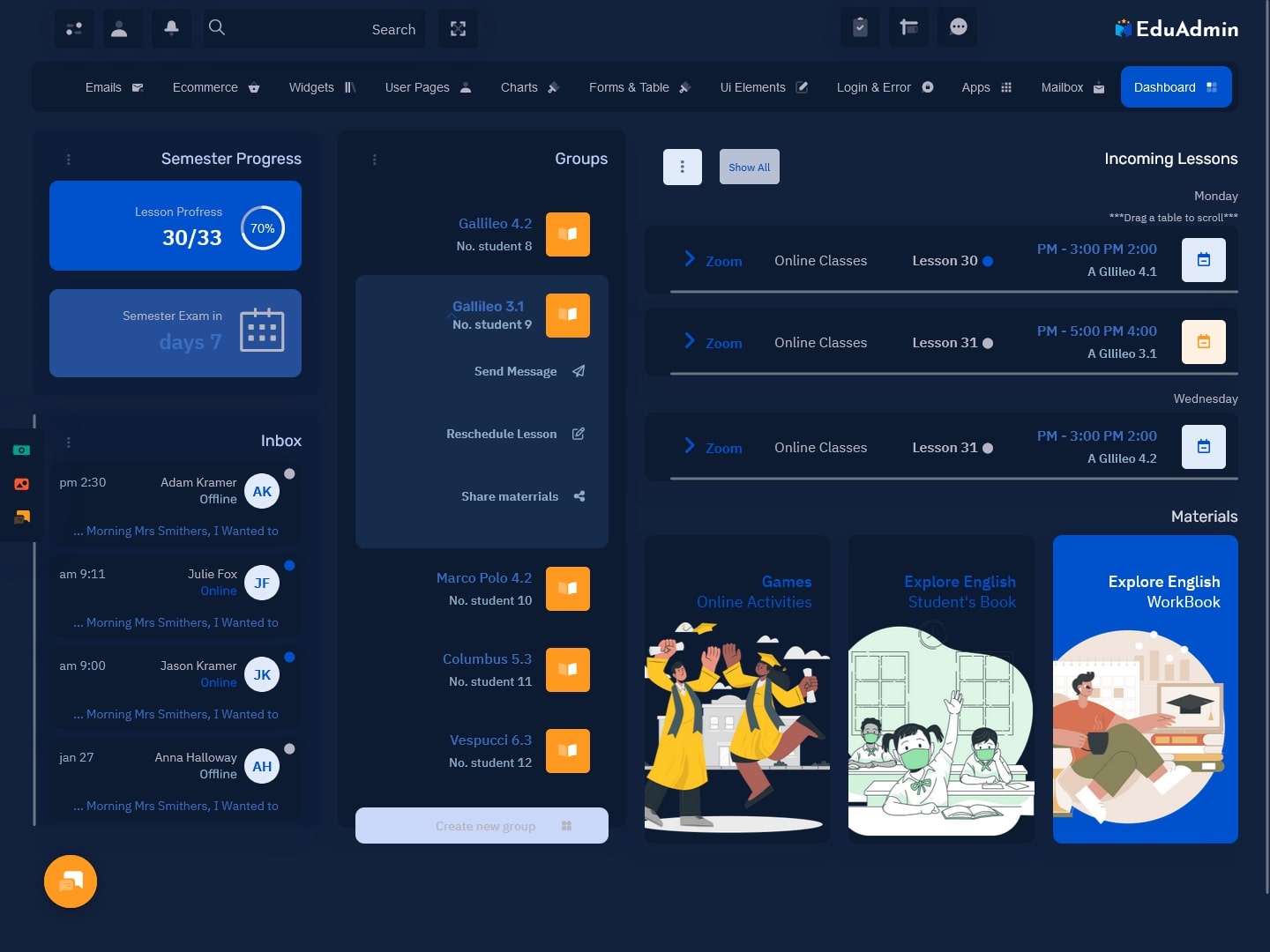This screenshot has width=1270, height=952.
Task: Open the Charts menu item
Action: 530,87
